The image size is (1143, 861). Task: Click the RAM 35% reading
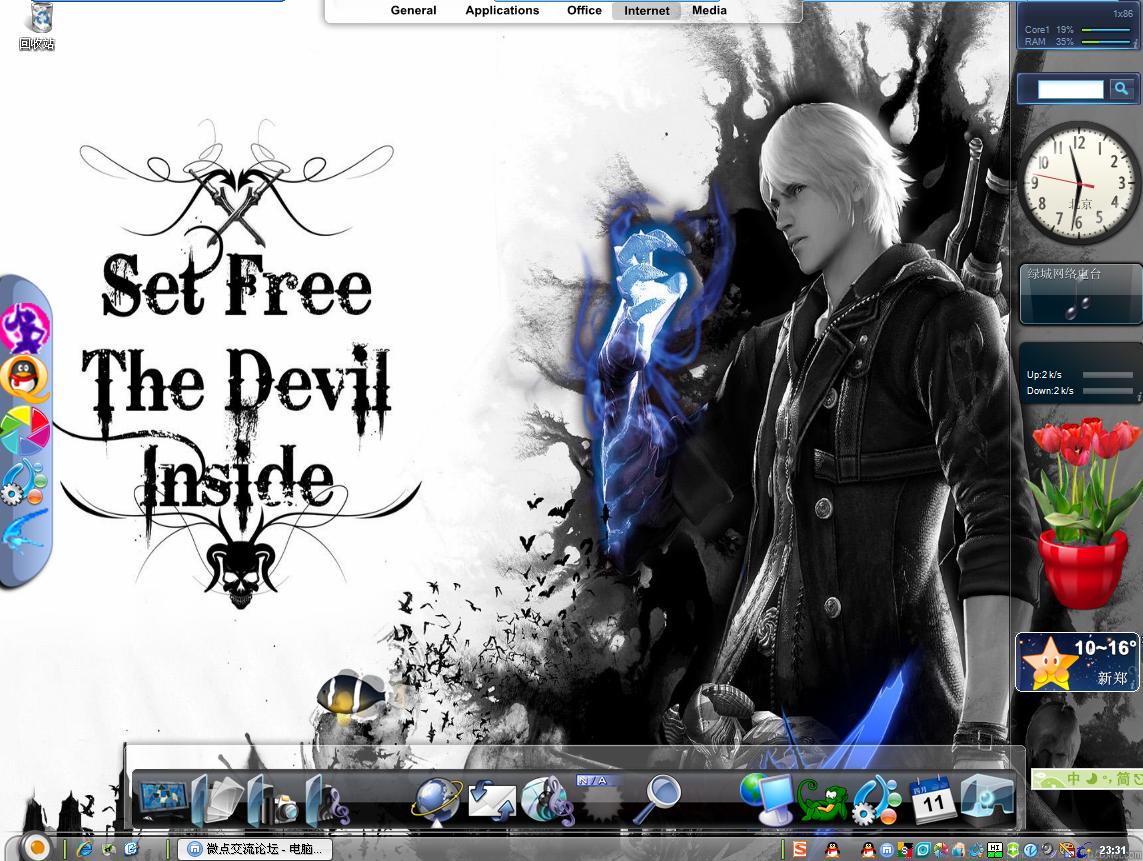[1049, 42]
